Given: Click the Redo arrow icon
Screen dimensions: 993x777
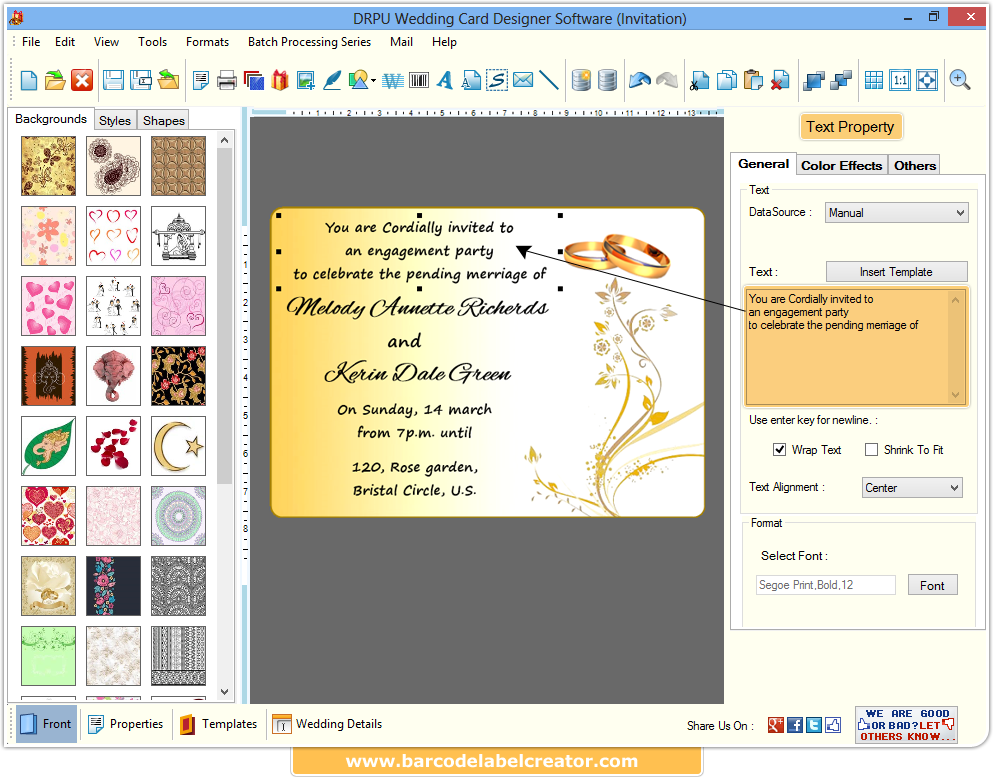Looking at the screenshot, I should pyautogui.click(x=667, y=80).
